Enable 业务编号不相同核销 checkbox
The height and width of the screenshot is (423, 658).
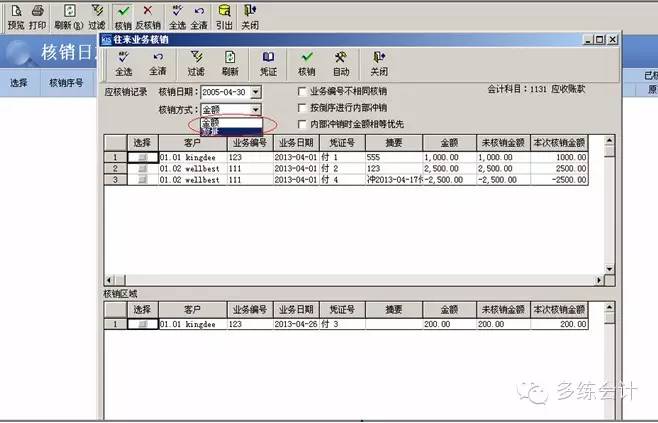302,91
